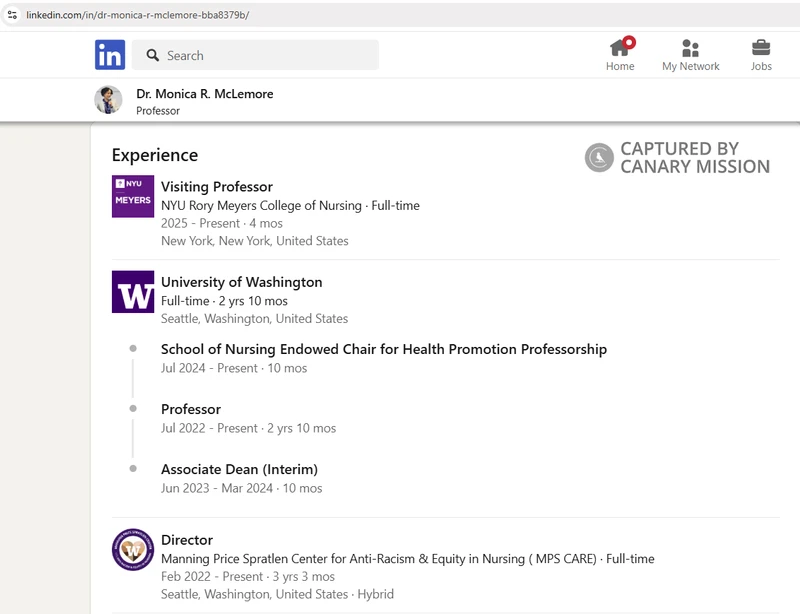Click the Professor role under University of Washington
The width and height of the screenshot is (800, 614).
click(191, 409)
